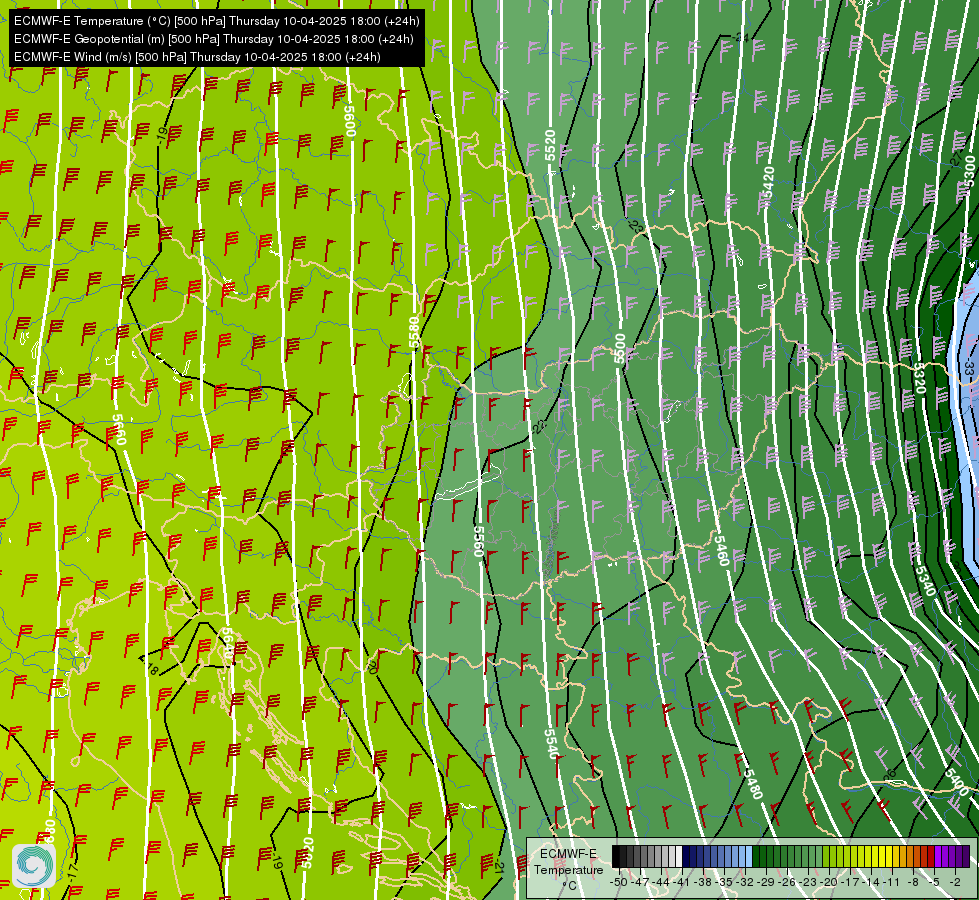Click the 5420 geopotential contour label
979x900 pixels.
[768, 182]
